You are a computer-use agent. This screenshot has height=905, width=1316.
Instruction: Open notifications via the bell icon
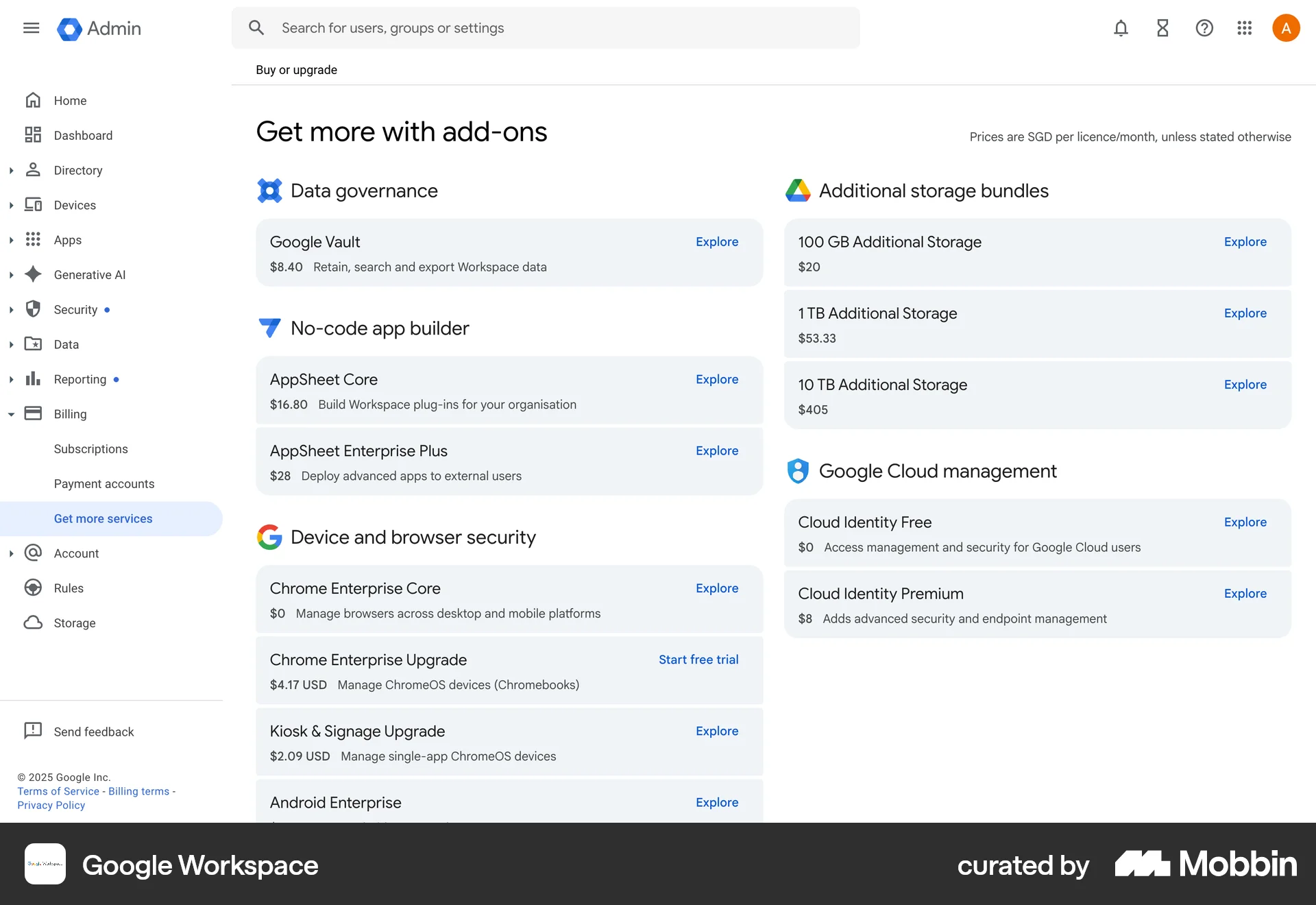click(1120, 28)
